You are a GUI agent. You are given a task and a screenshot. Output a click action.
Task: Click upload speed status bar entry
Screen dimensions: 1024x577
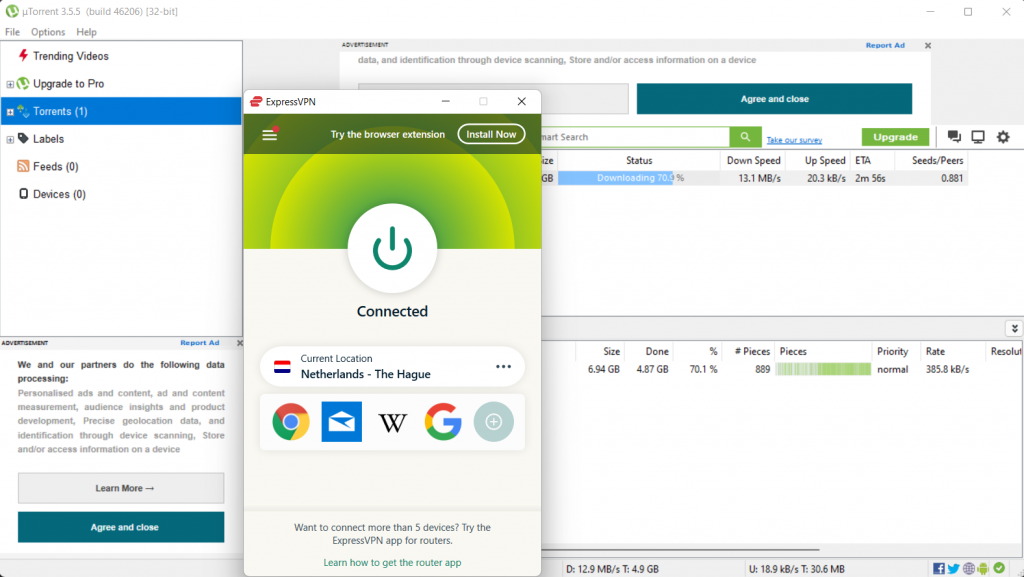796,569
